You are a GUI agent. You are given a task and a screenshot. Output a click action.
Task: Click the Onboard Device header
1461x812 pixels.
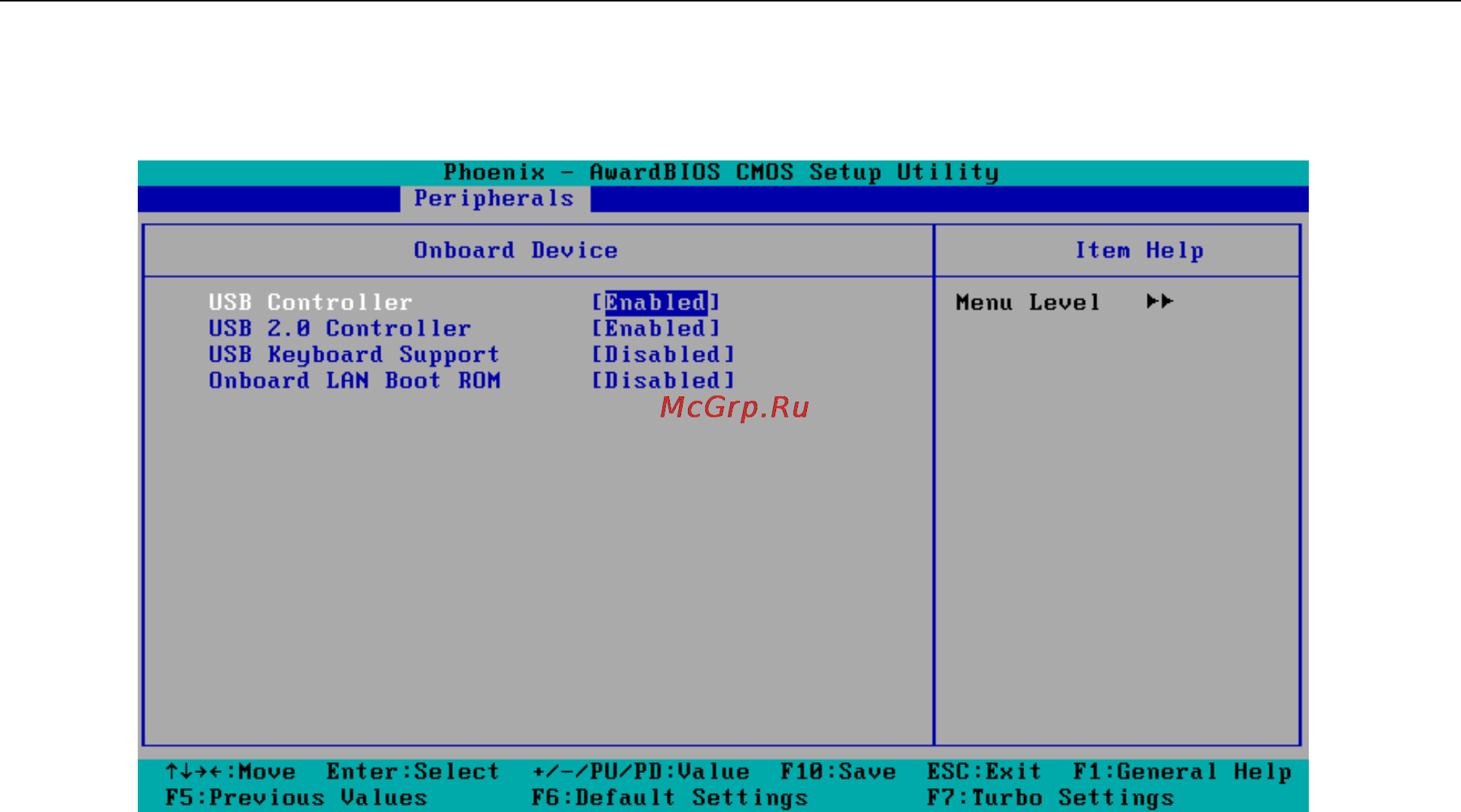pyautogui.click(x=515, y=250)
